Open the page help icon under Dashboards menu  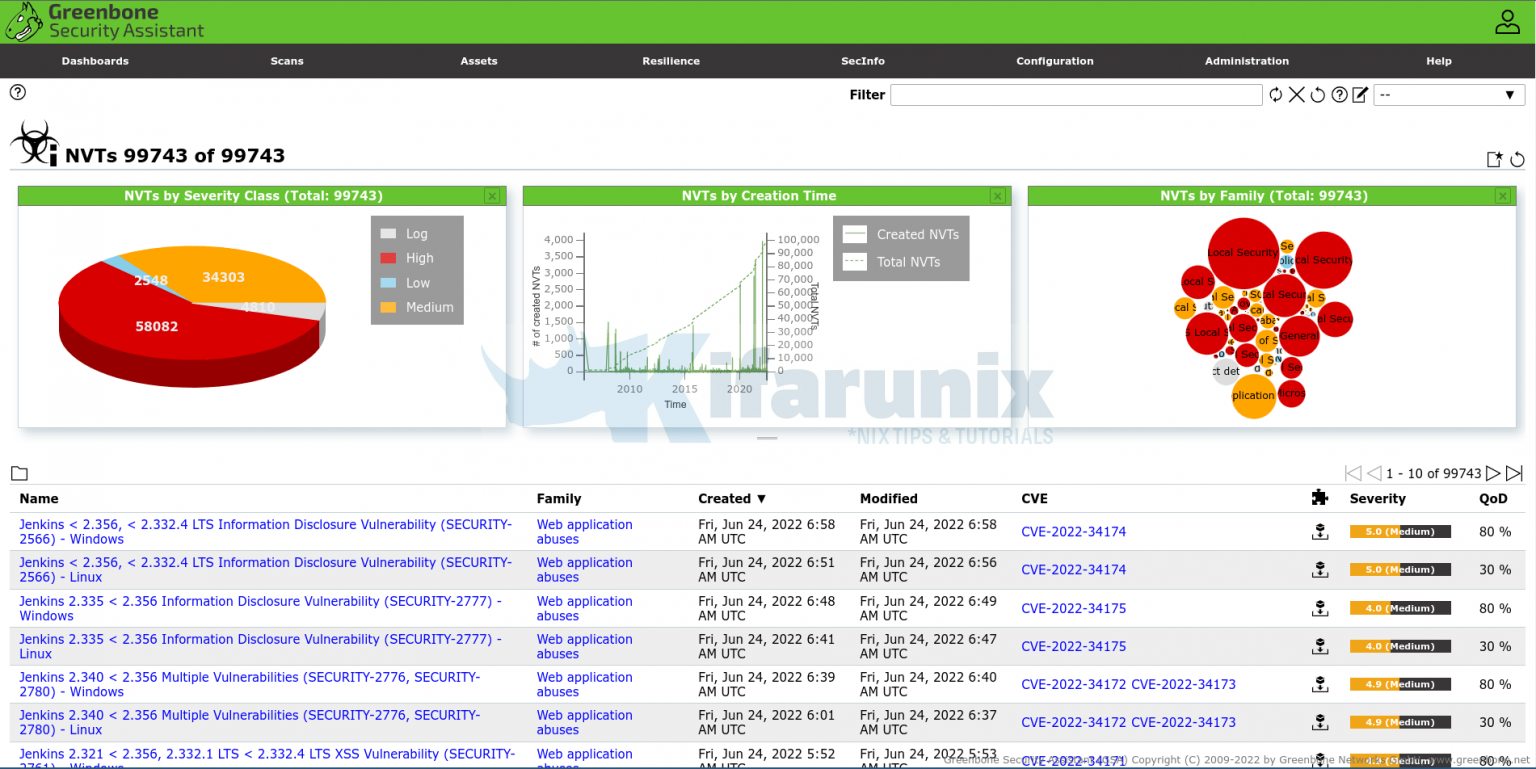click(x=18, y=92)
